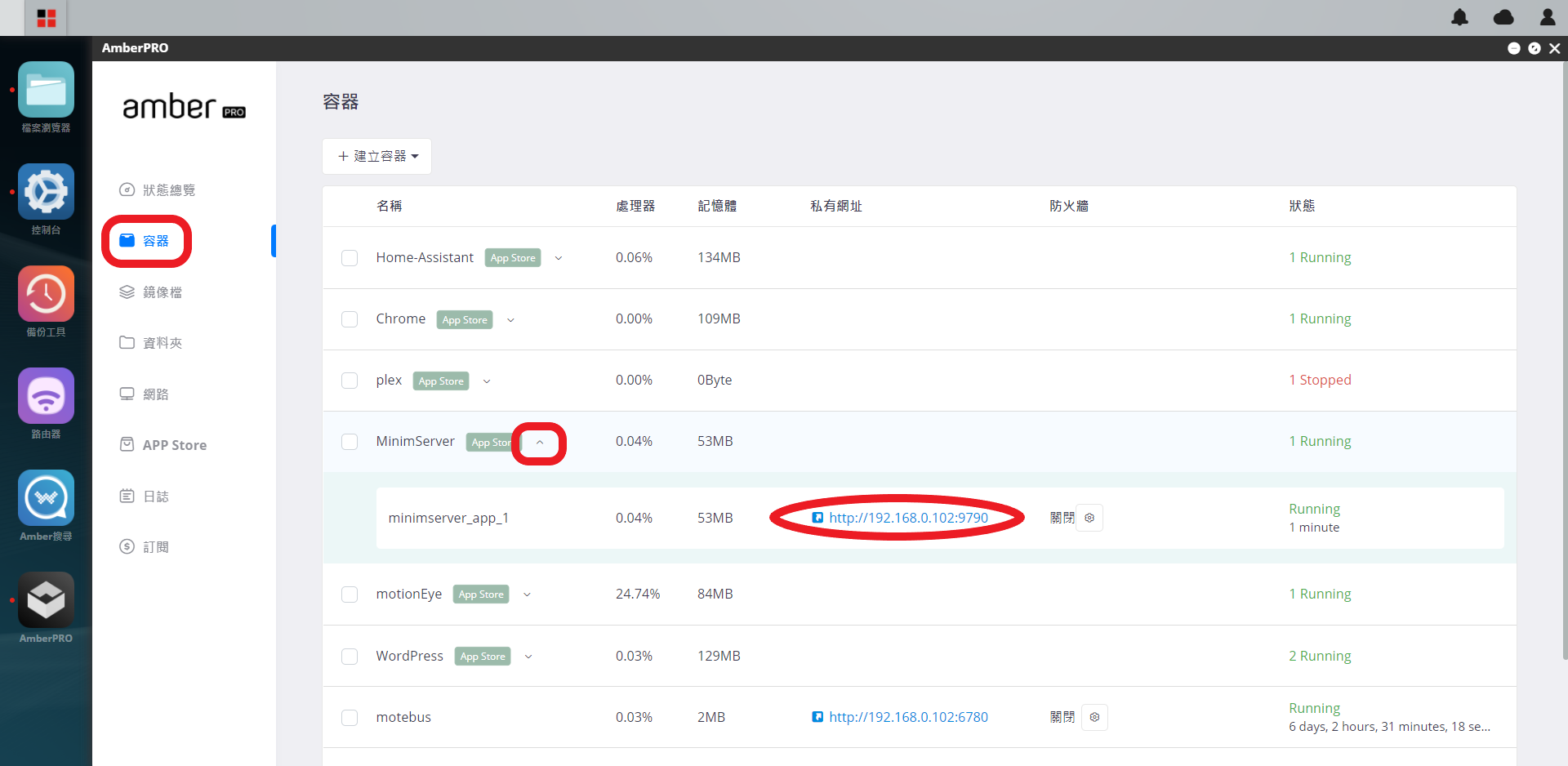Screen dimensions: 1568x766
Task: Open the 路由器 router app
Action: pyautogui.click(x=46, y=396)
